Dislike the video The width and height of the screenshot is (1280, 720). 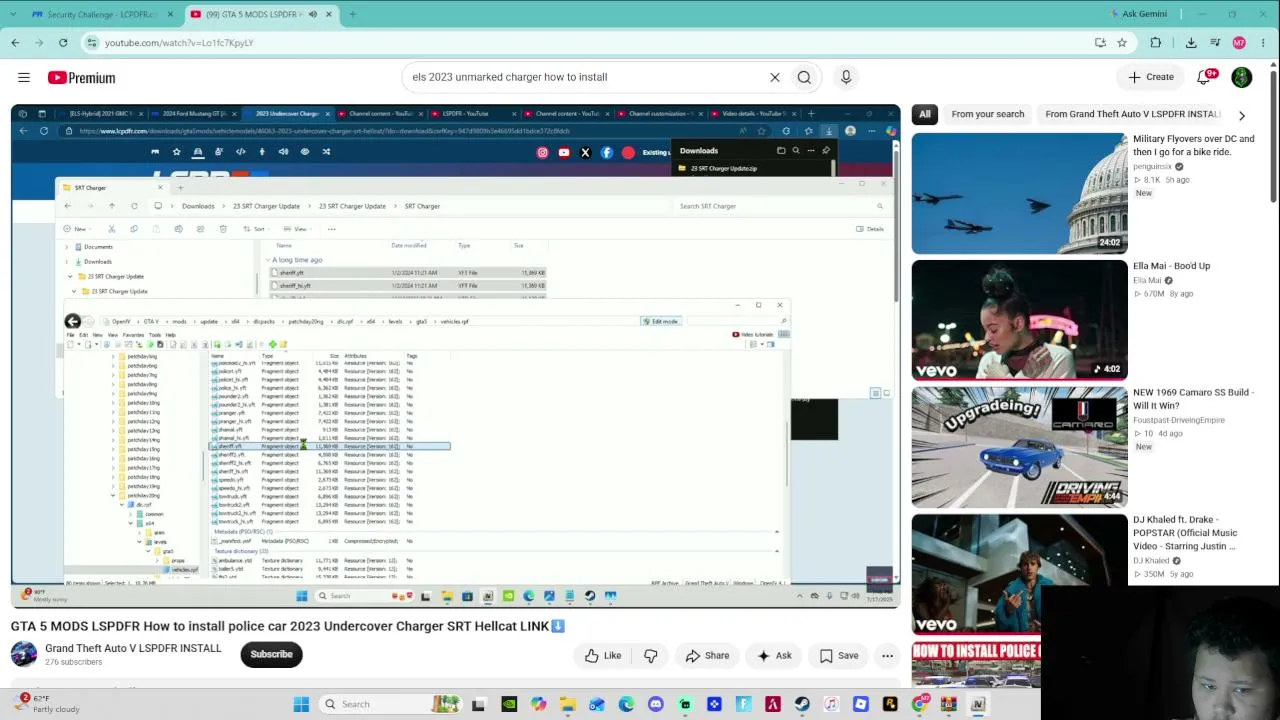tap(651, 656)
